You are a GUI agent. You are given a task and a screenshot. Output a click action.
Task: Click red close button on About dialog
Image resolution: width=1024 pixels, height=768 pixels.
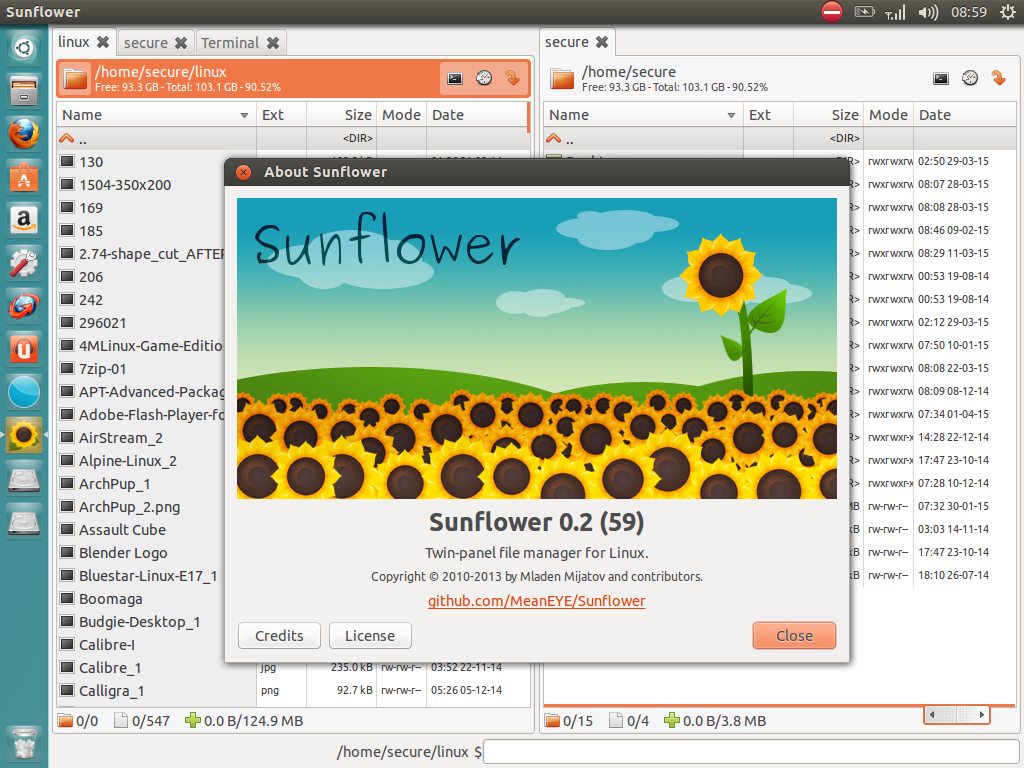click(x=244, y=172)
